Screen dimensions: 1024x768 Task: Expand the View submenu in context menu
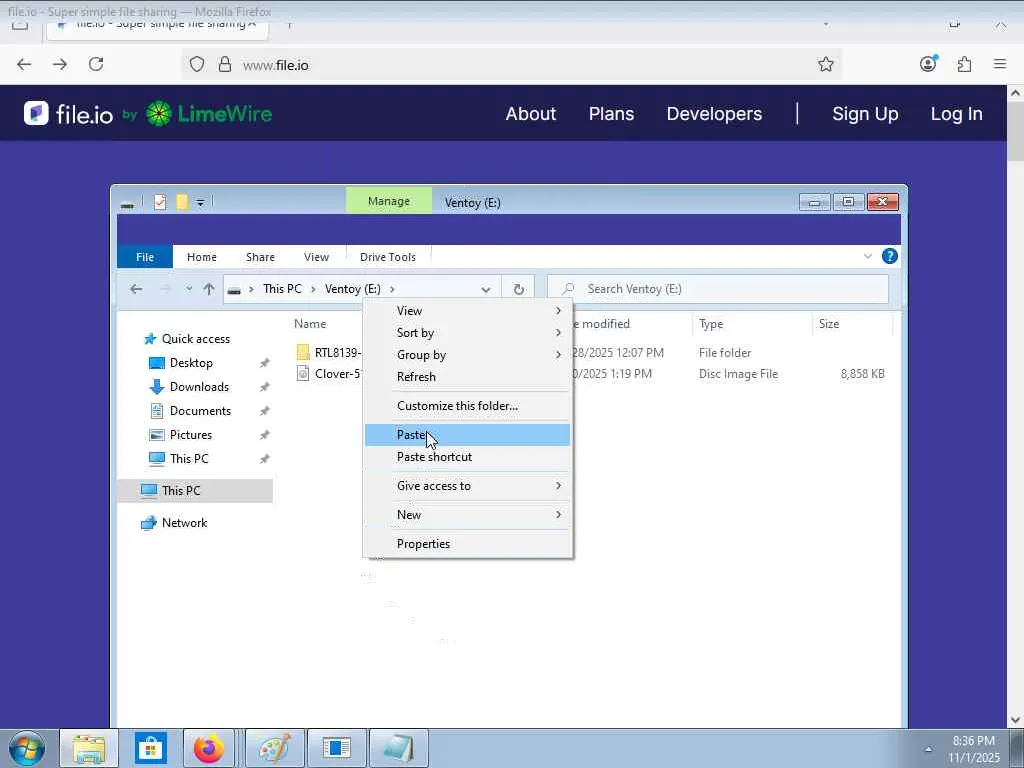[x=467, y=311]
